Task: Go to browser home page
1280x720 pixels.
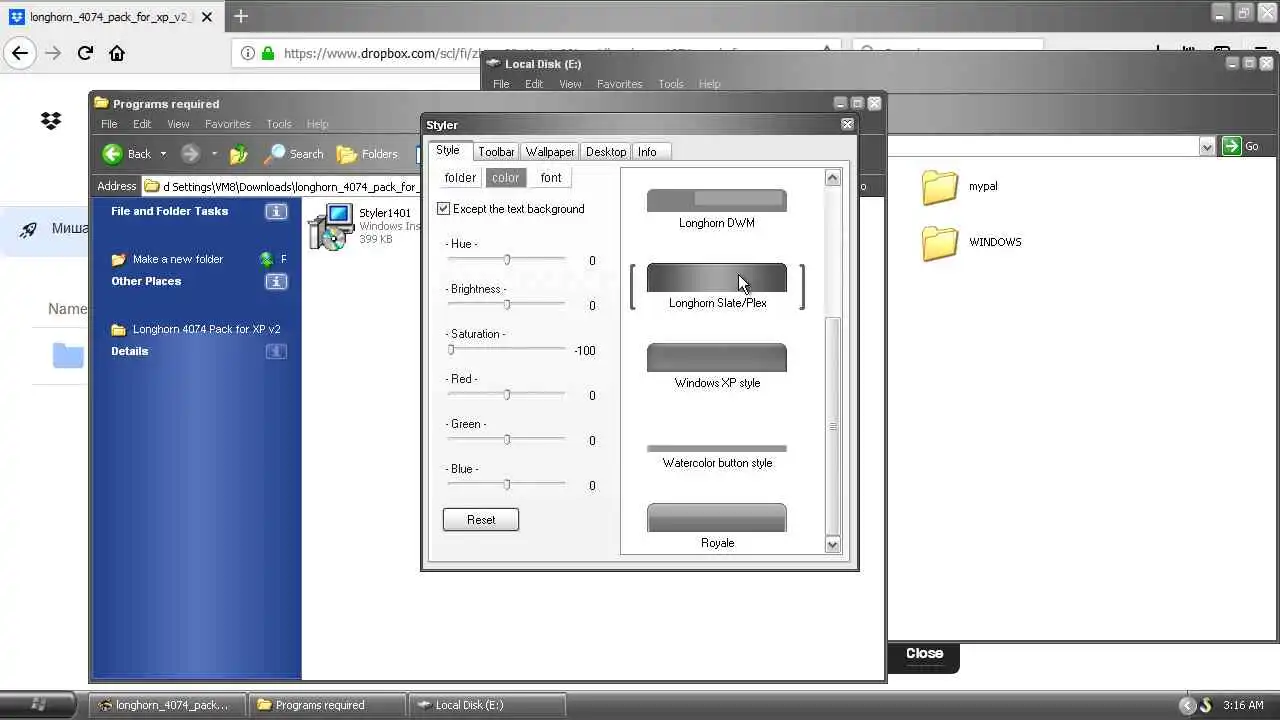Action: coord(117,53)
